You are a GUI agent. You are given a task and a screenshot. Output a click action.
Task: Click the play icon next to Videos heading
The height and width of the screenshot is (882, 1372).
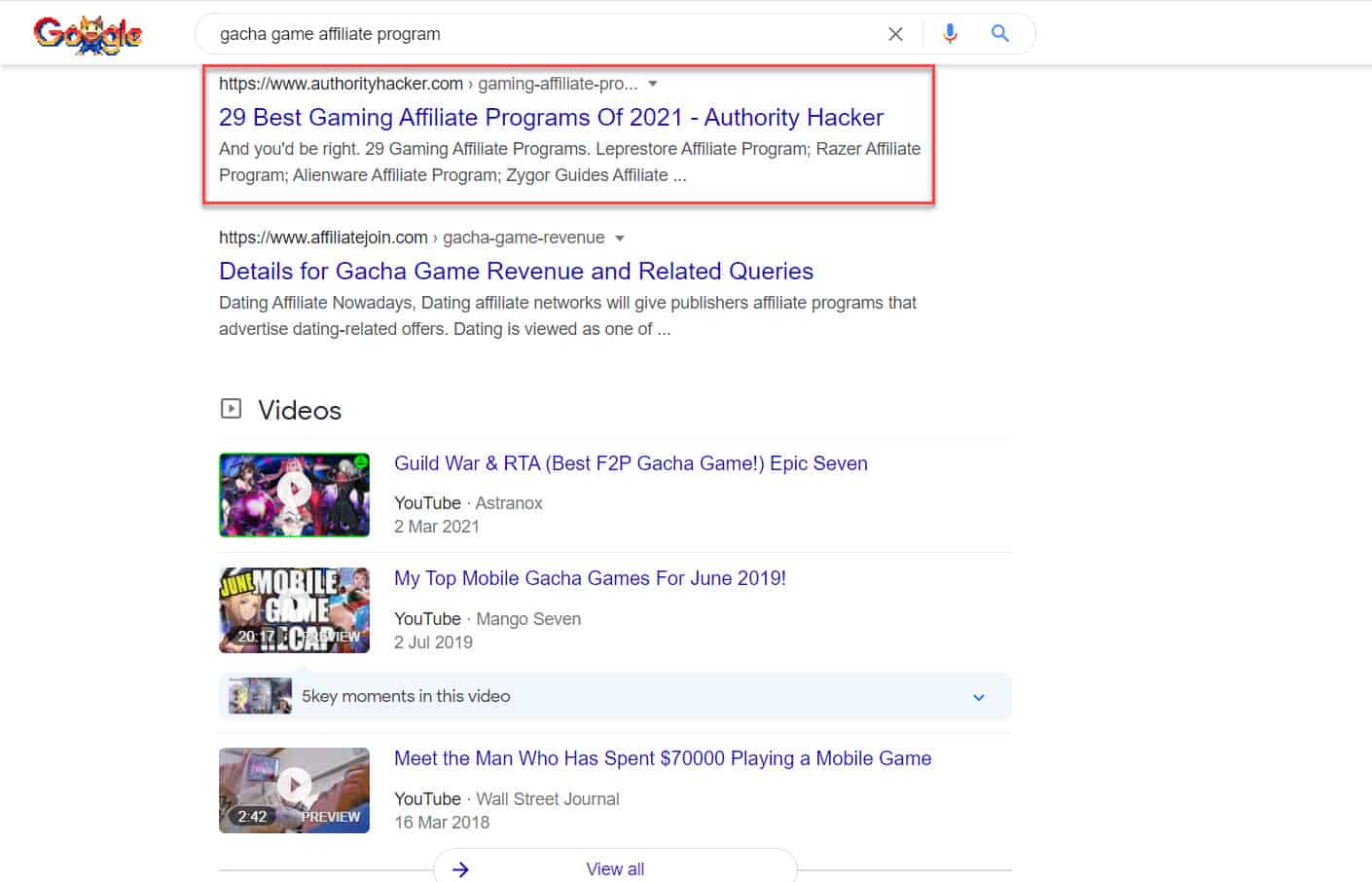click(231, 409)
